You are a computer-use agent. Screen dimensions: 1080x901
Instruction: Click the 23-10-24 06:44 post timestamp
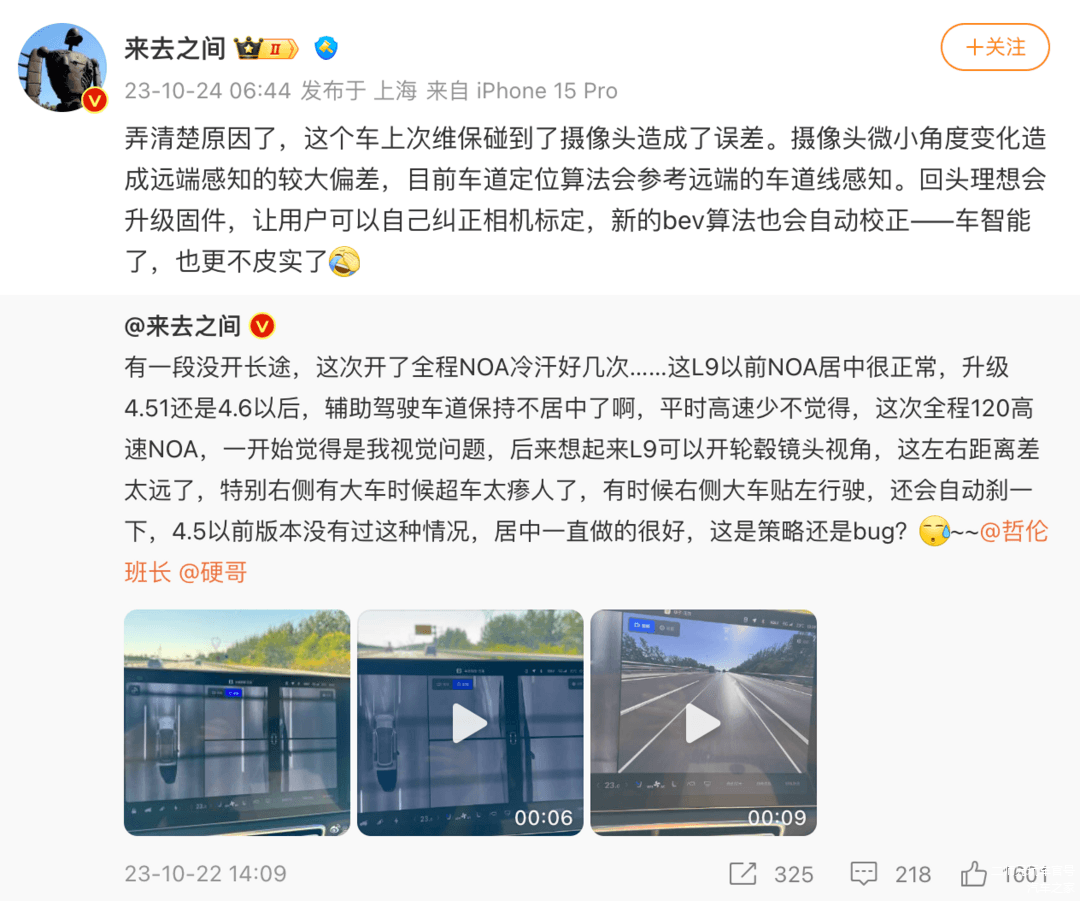pos(208,91)
